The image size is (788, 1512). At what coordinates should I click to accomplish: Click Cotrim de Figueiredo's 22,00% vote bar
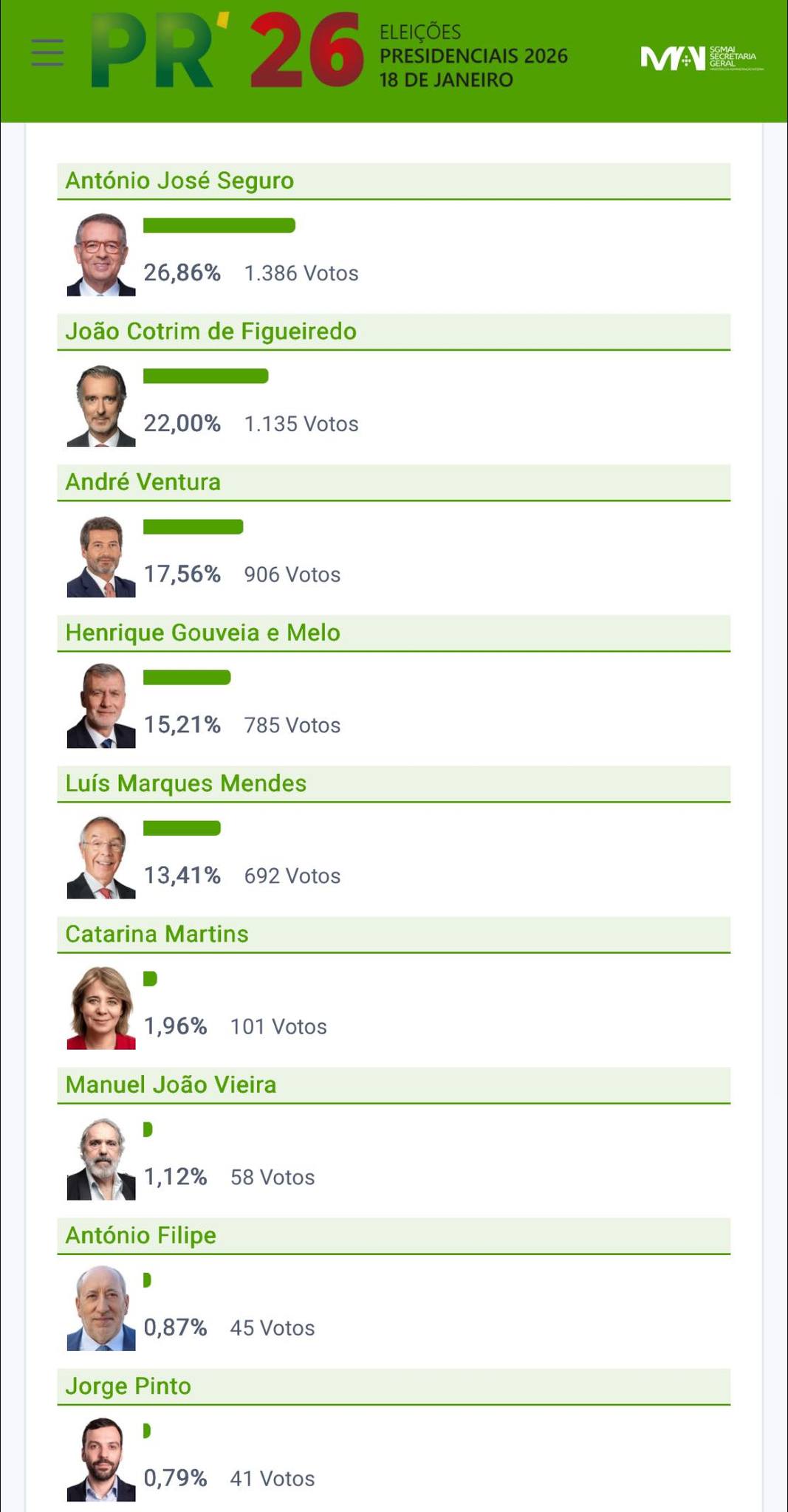[x=205, y=377]
